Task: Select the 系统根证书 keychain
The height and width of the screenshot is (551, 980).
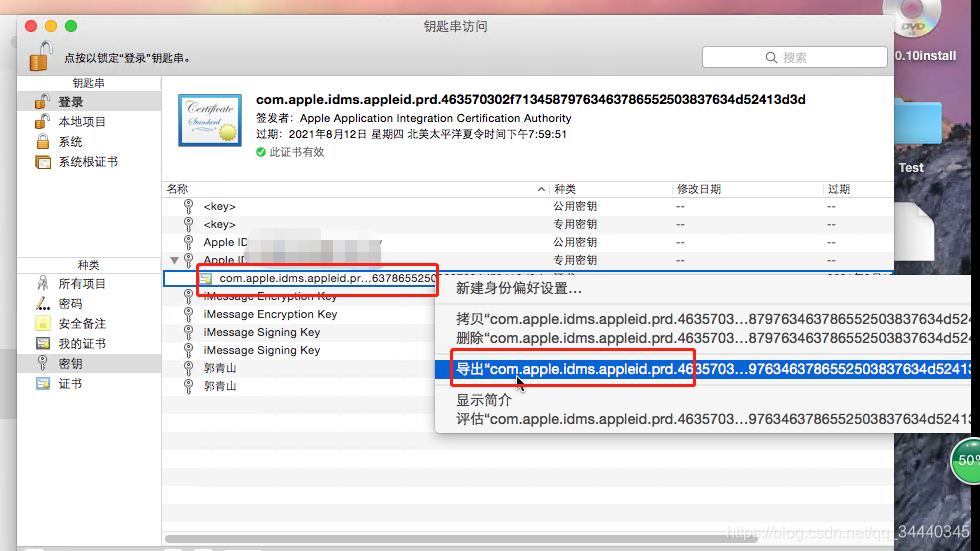Action: 89,162
